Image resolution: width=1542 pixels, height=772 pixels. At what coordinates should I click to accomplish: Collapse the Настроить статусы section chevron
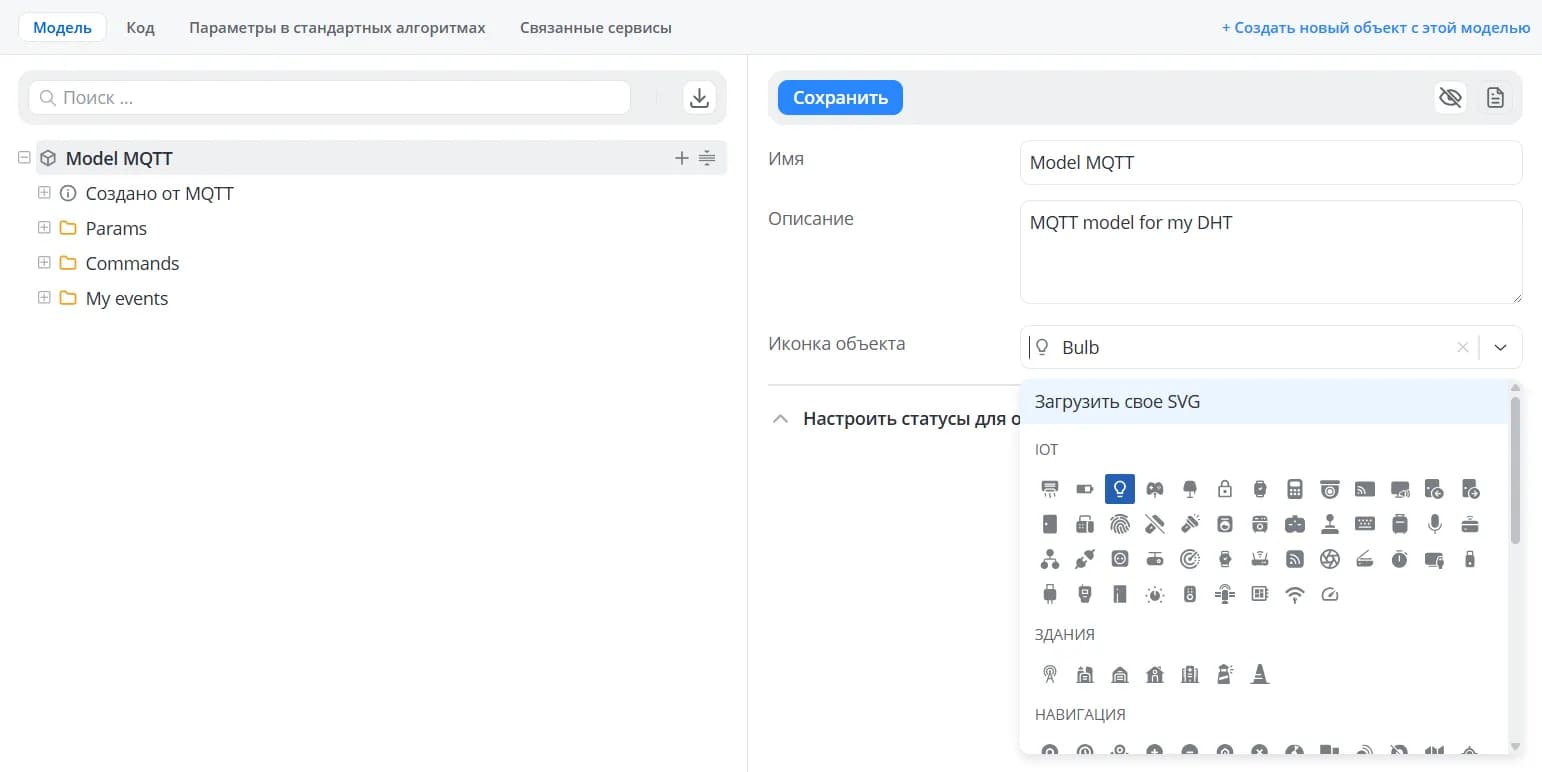click(780, 419)
